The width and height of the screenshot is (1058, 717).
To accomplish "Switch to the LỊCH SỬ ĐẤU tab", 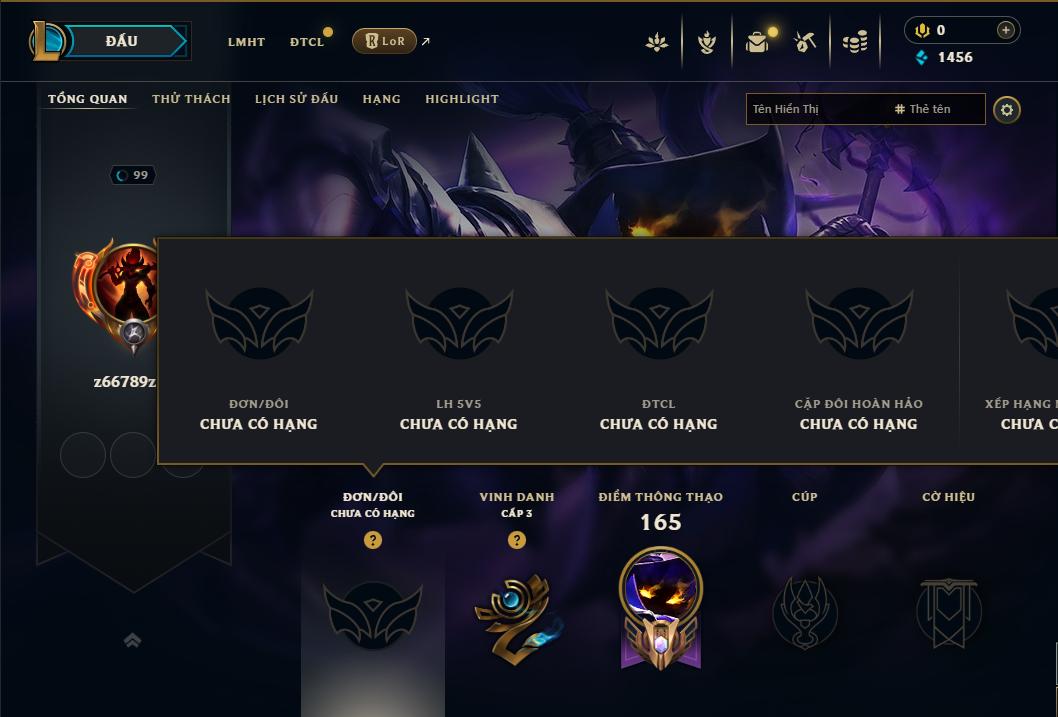I will [296, 99].
